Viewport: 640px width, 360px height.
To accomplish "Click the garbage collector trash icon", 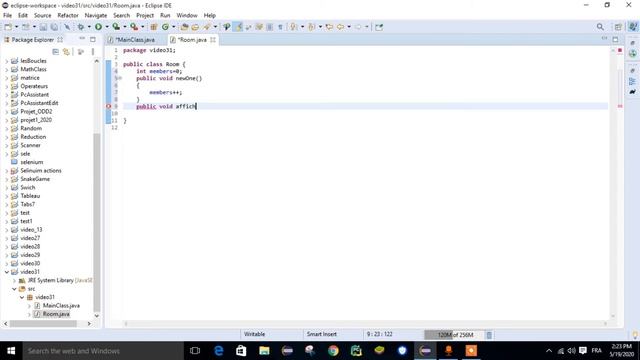I will click(x=489, y=335).
